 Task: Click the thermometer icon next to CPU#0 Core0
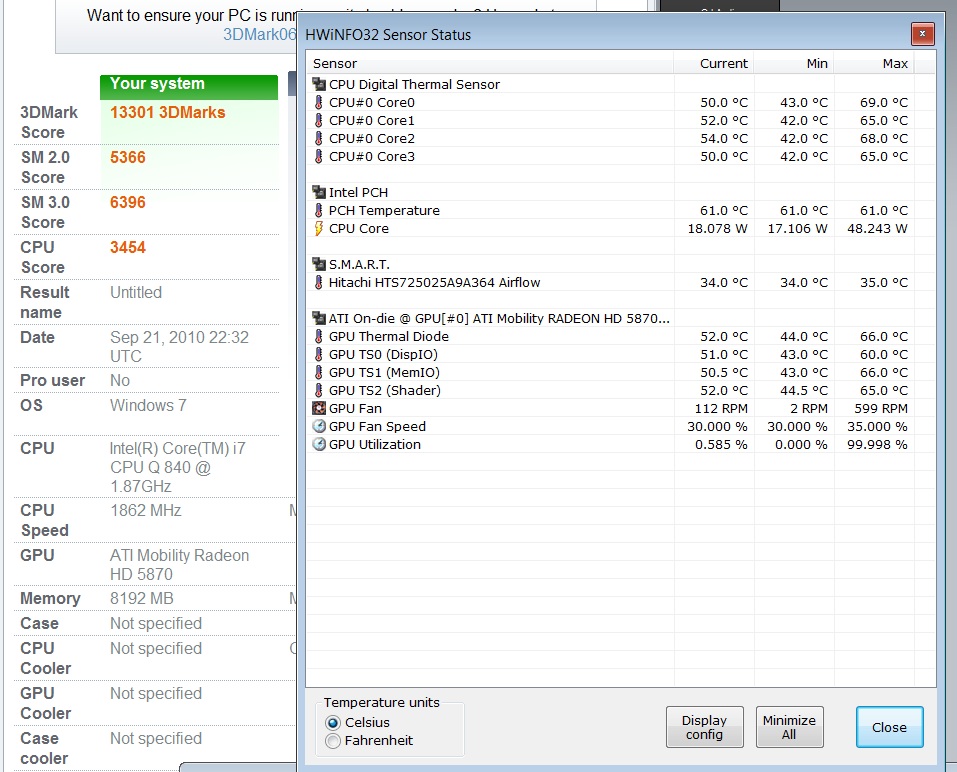[x=319, y=103]
